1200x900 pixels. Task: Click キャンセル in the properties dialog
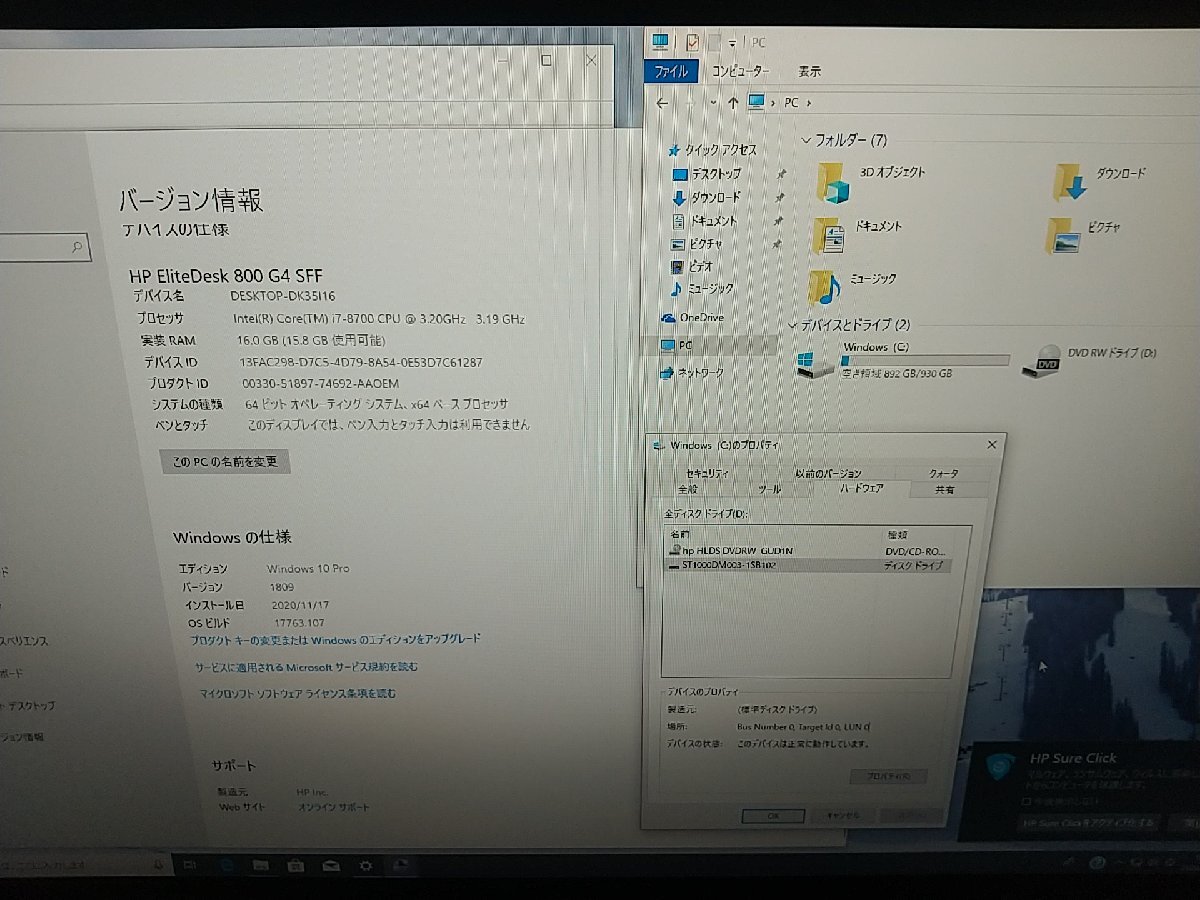point(842,815)
